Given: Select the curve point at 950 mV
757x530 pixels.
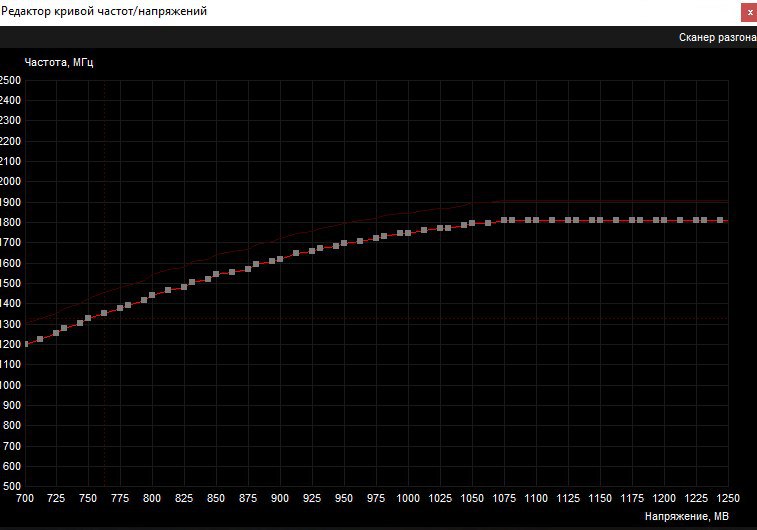Looking at the screenshot, I should pos(344,243).
